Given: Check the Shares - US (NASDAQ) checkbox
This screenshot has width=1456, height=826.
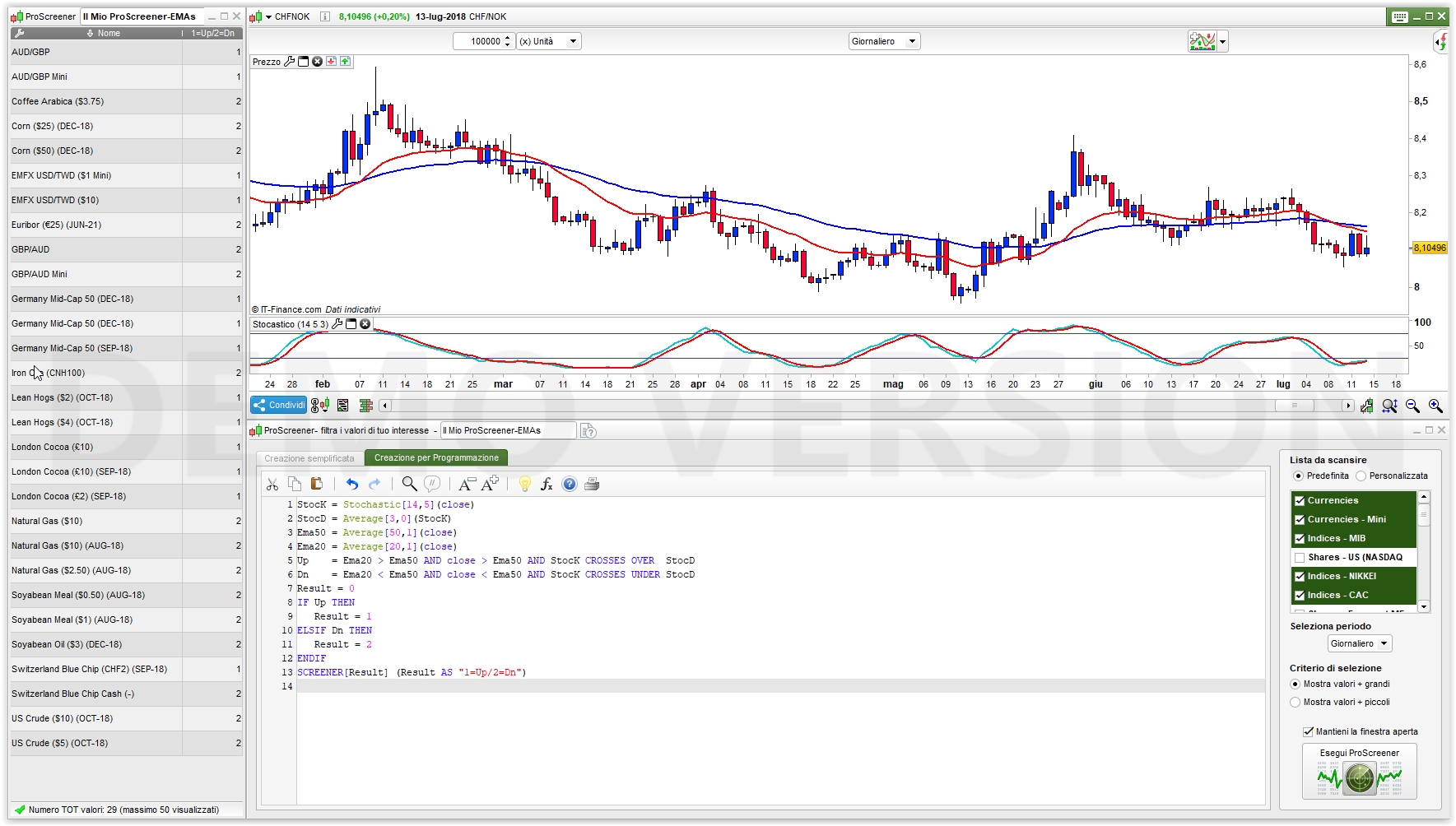Looking at the screenshot, I should coord(1300,558).
